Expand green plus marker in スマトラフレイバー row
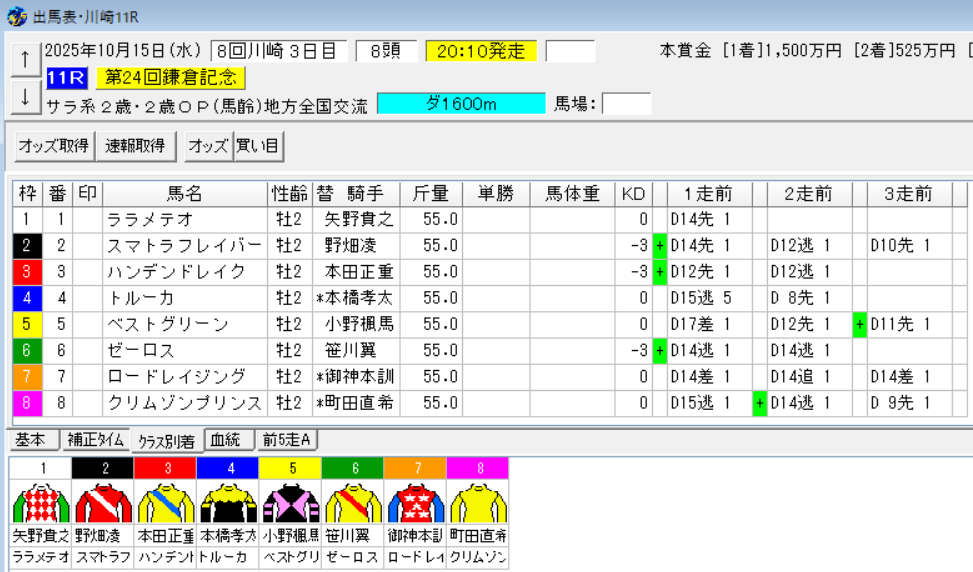Viewport: 973px width, 572px height. pos(660,245)
